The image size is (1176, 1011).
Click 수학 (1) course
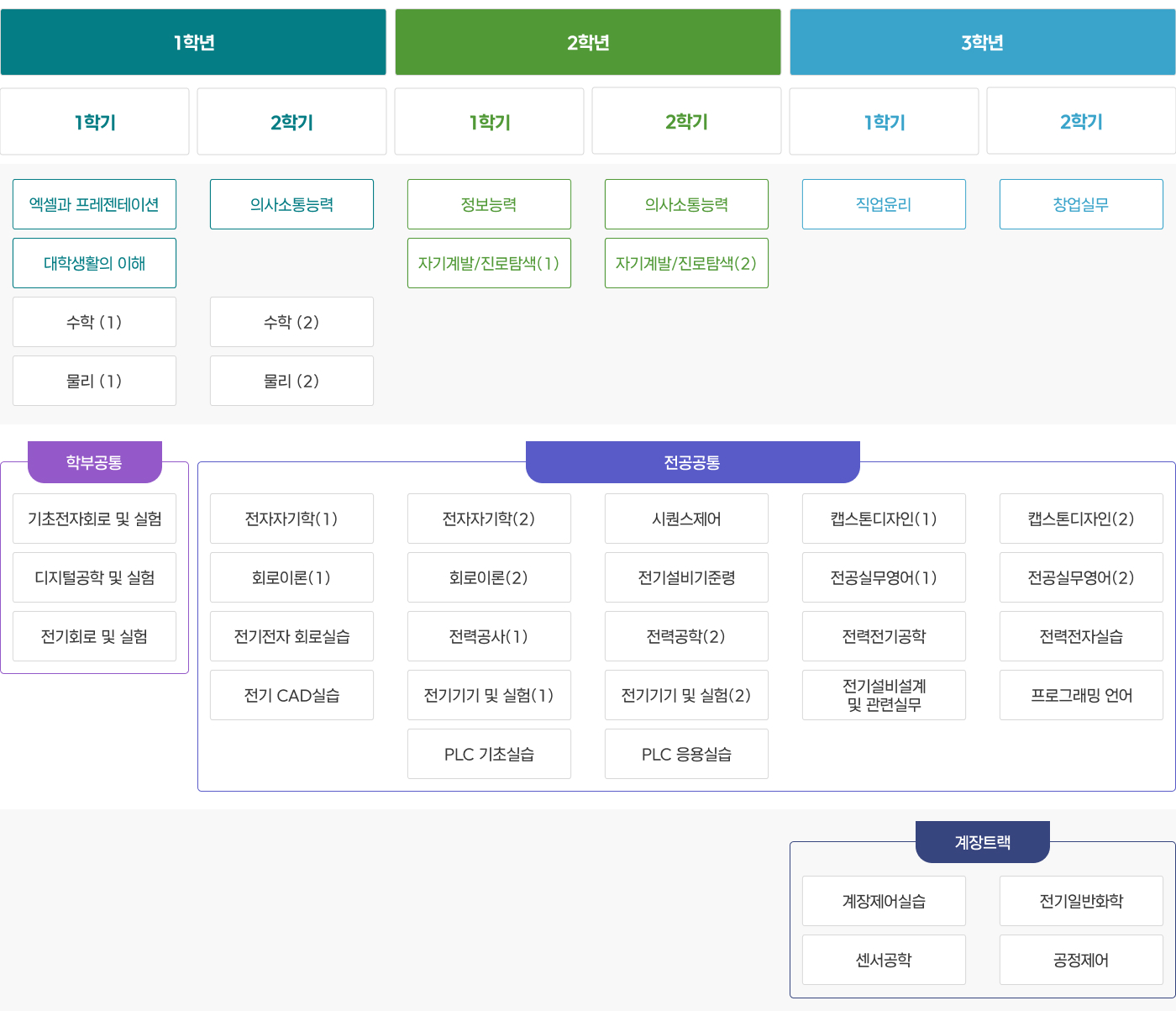click(x=94, y=322)
